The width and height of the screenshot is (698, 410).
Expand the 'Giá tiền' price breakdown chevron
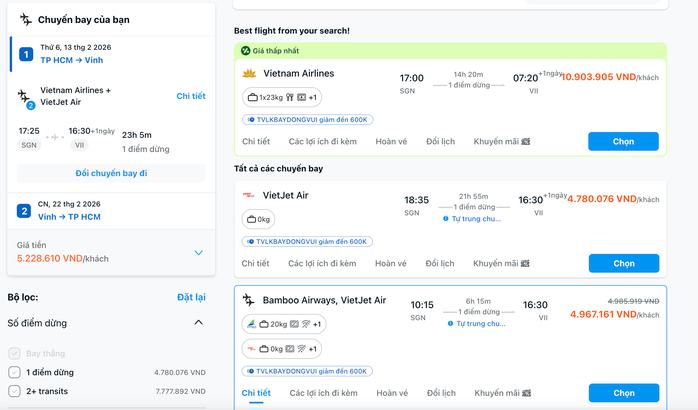[198, 253]
